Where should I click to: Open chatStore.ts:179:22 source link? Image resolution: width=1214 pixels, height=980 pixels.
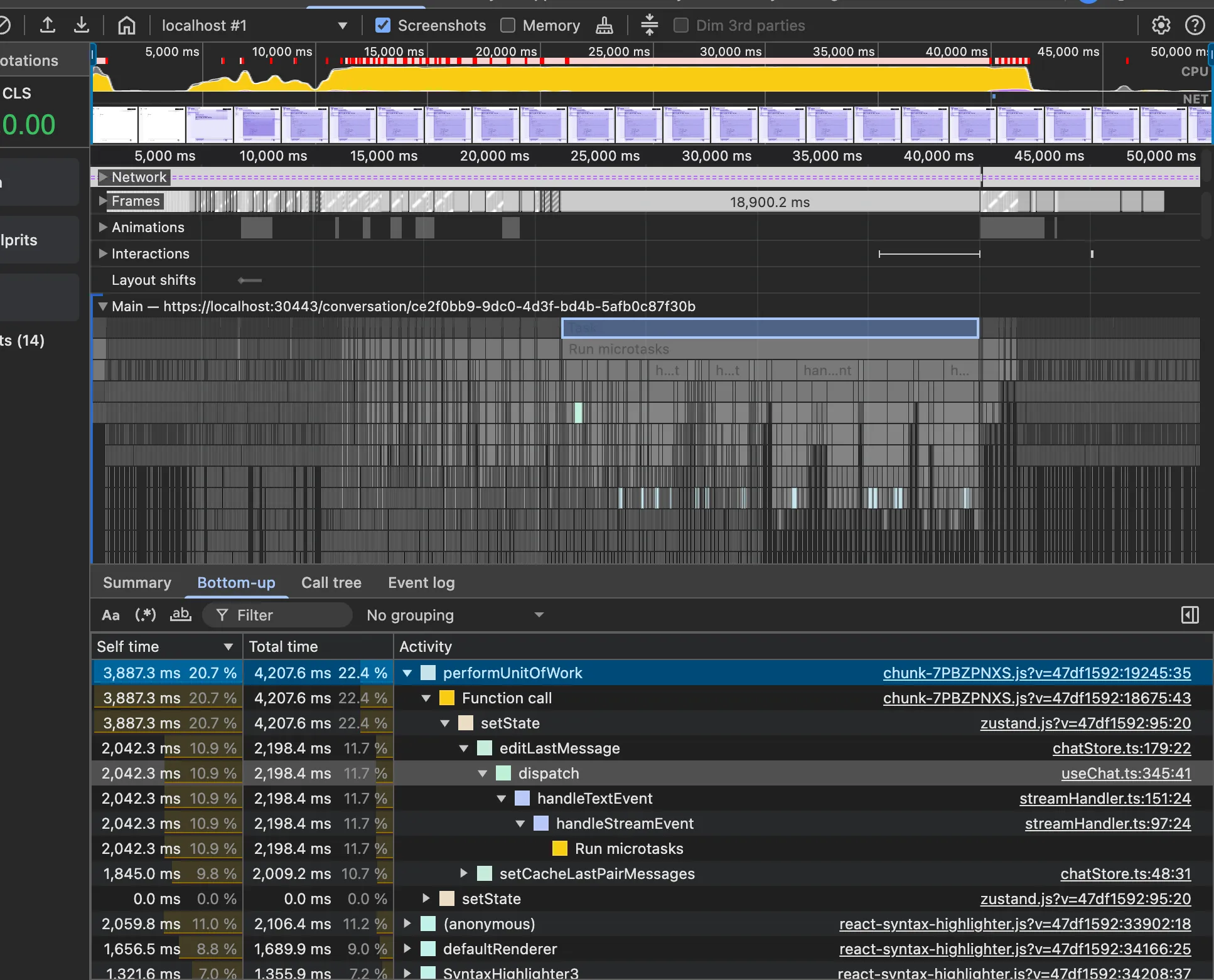[x=1121, y=748]
